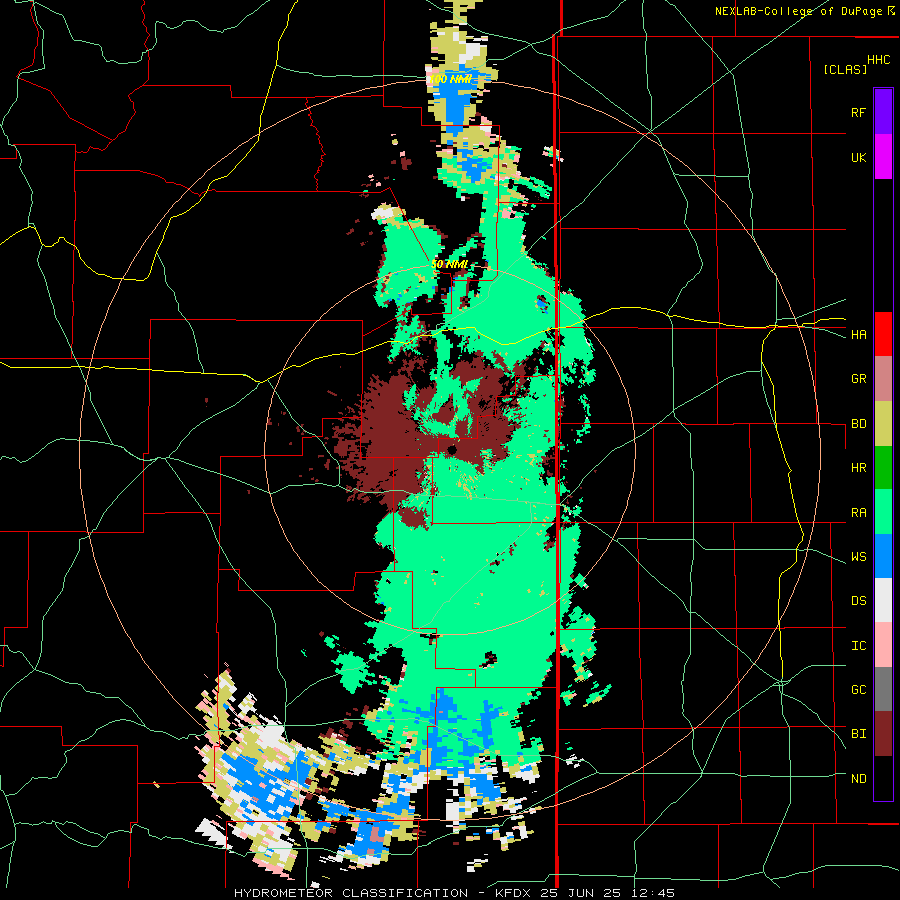
Task: Click the 50 NMI range ring label
Action: pos(449,265)
